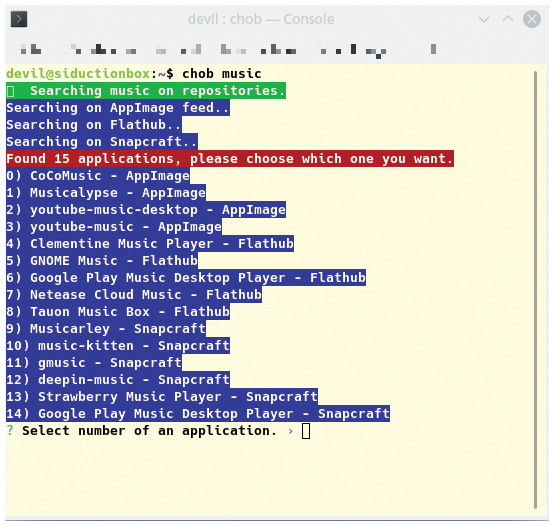Minimize the Console window with down chevron

point(484,19)
